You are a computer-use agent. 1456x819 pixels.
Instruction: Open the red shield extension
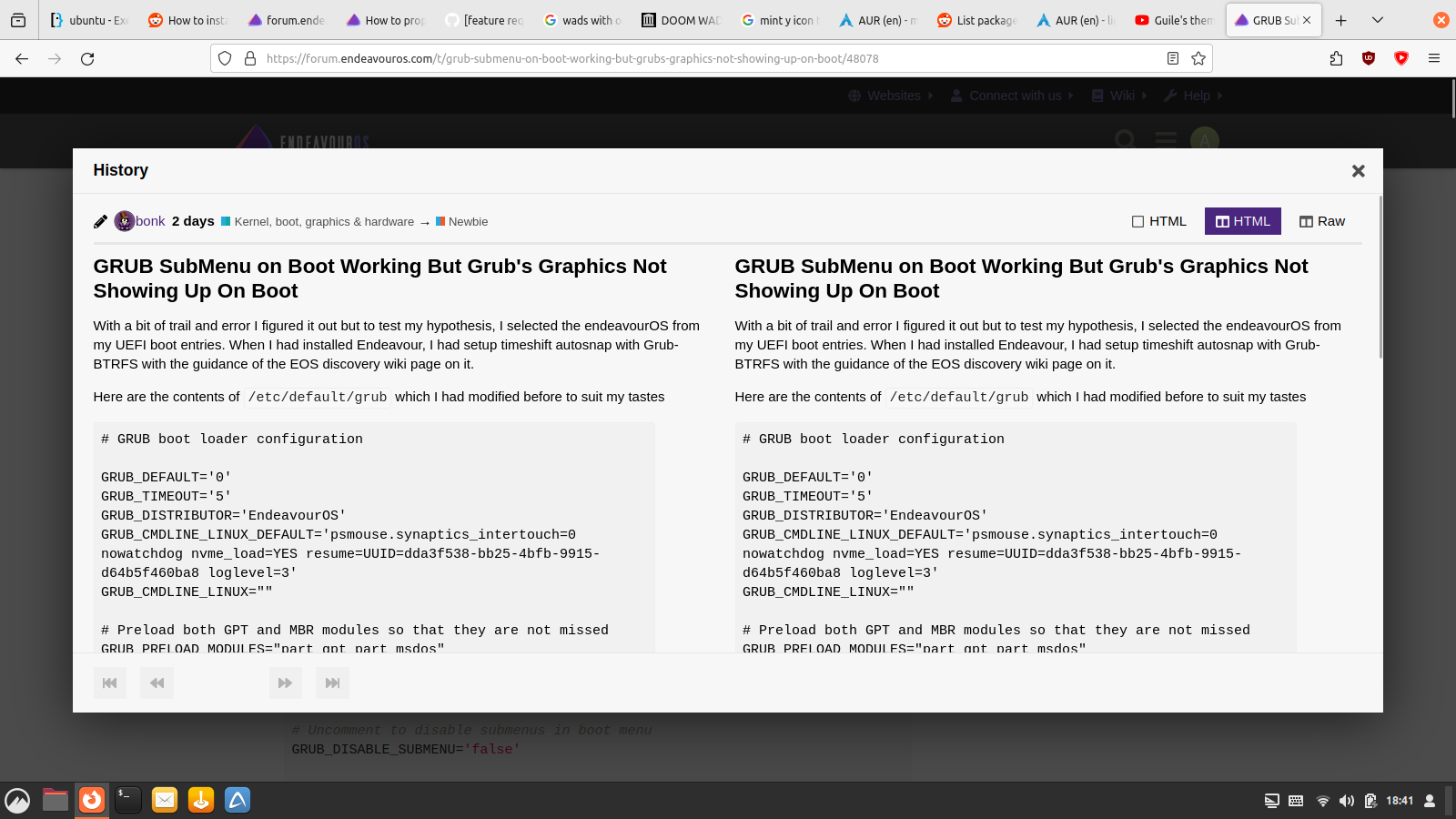point(1401,58)
